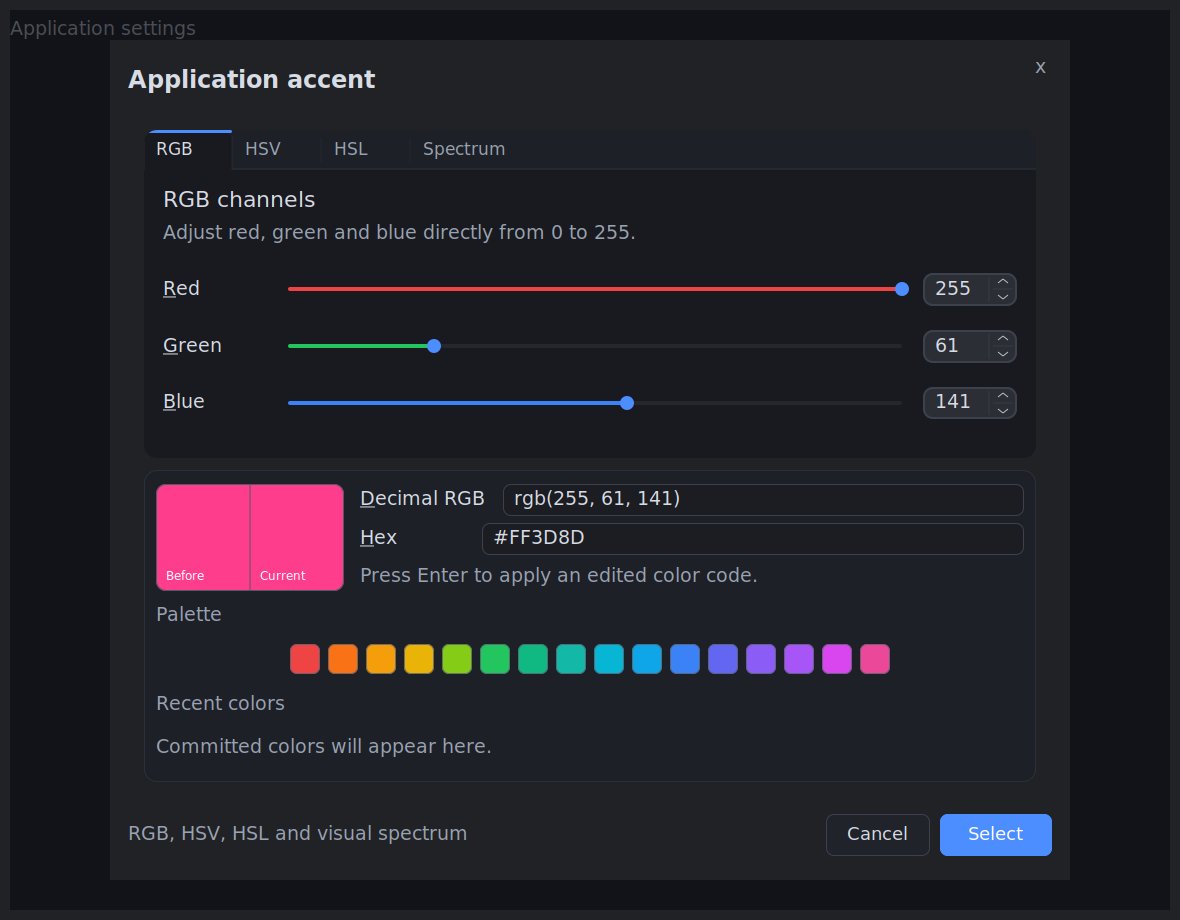This screenshot has height=920, width=1180.
Task: Pick the green palette swatch
Action: coord(495,659)
